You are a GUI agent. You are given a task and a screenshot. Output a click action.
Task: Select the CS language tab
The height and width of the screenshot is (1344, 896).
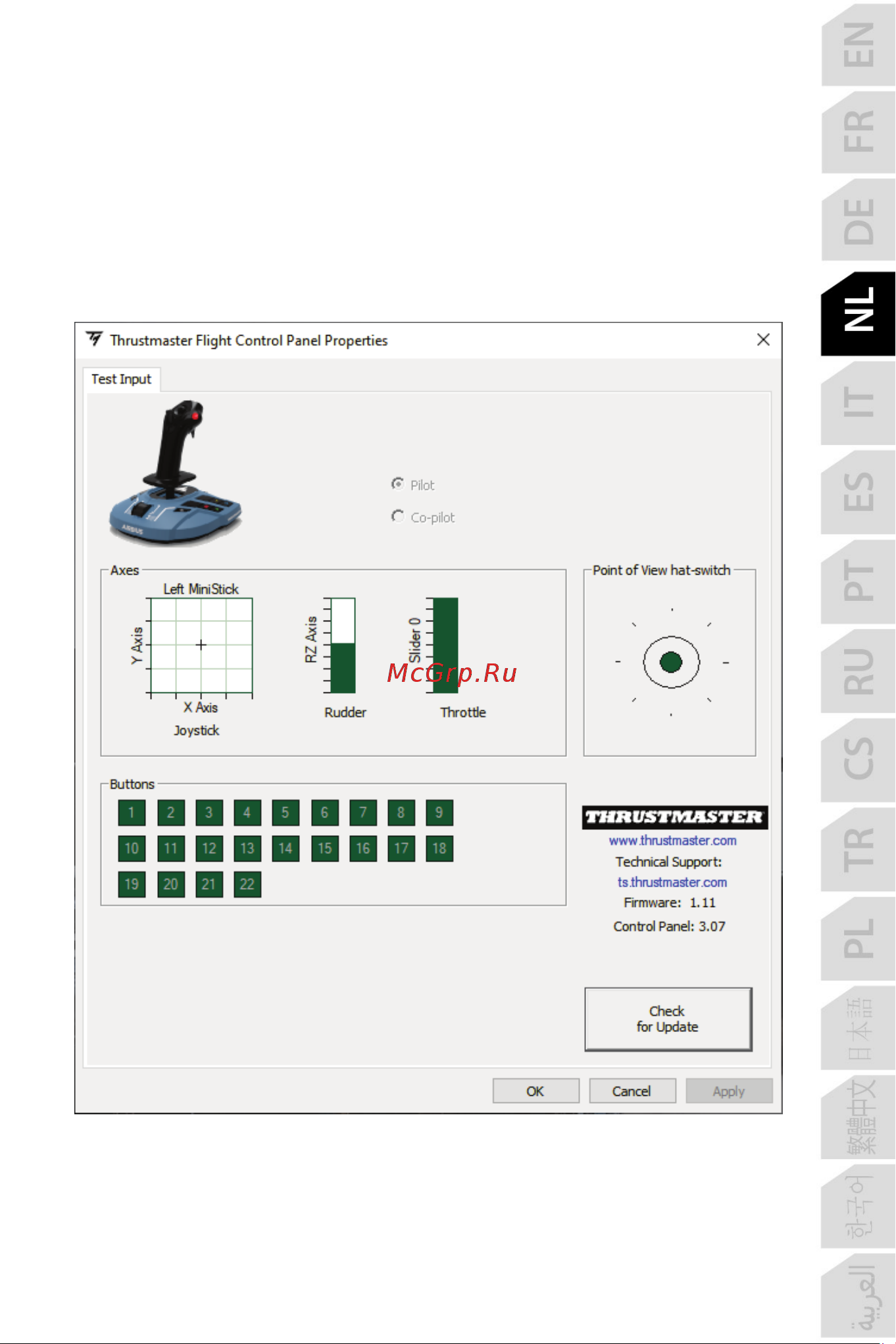(x=859, y=759)
